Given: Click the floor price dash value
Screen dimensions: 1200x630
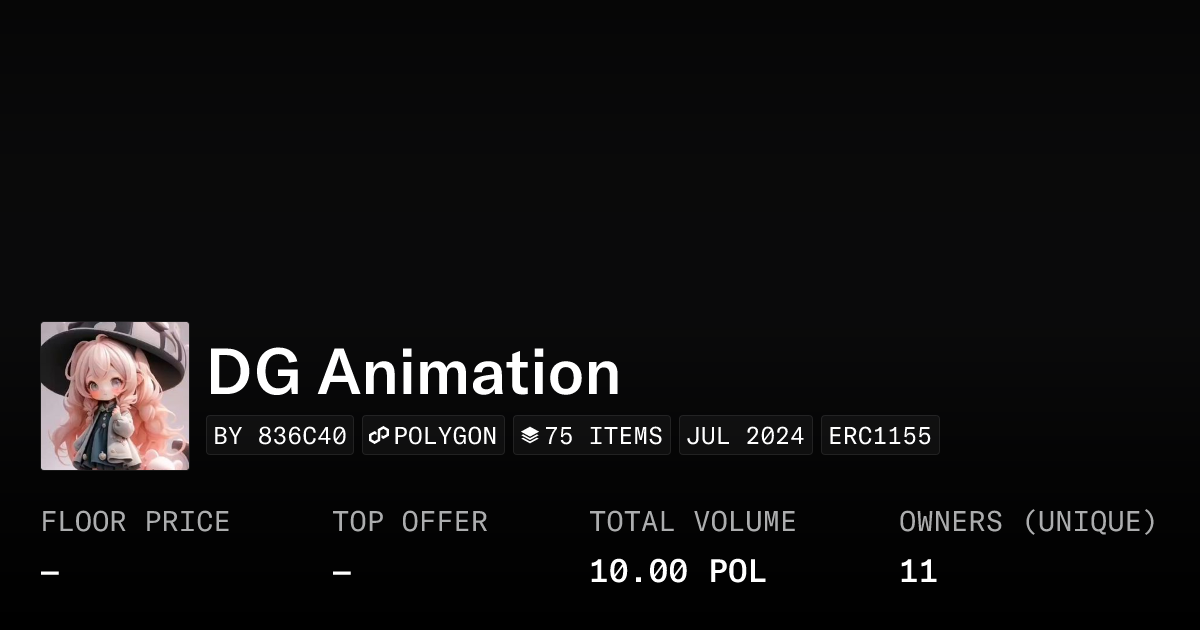Looking at the screenshot, I should (x=50, y=573).
